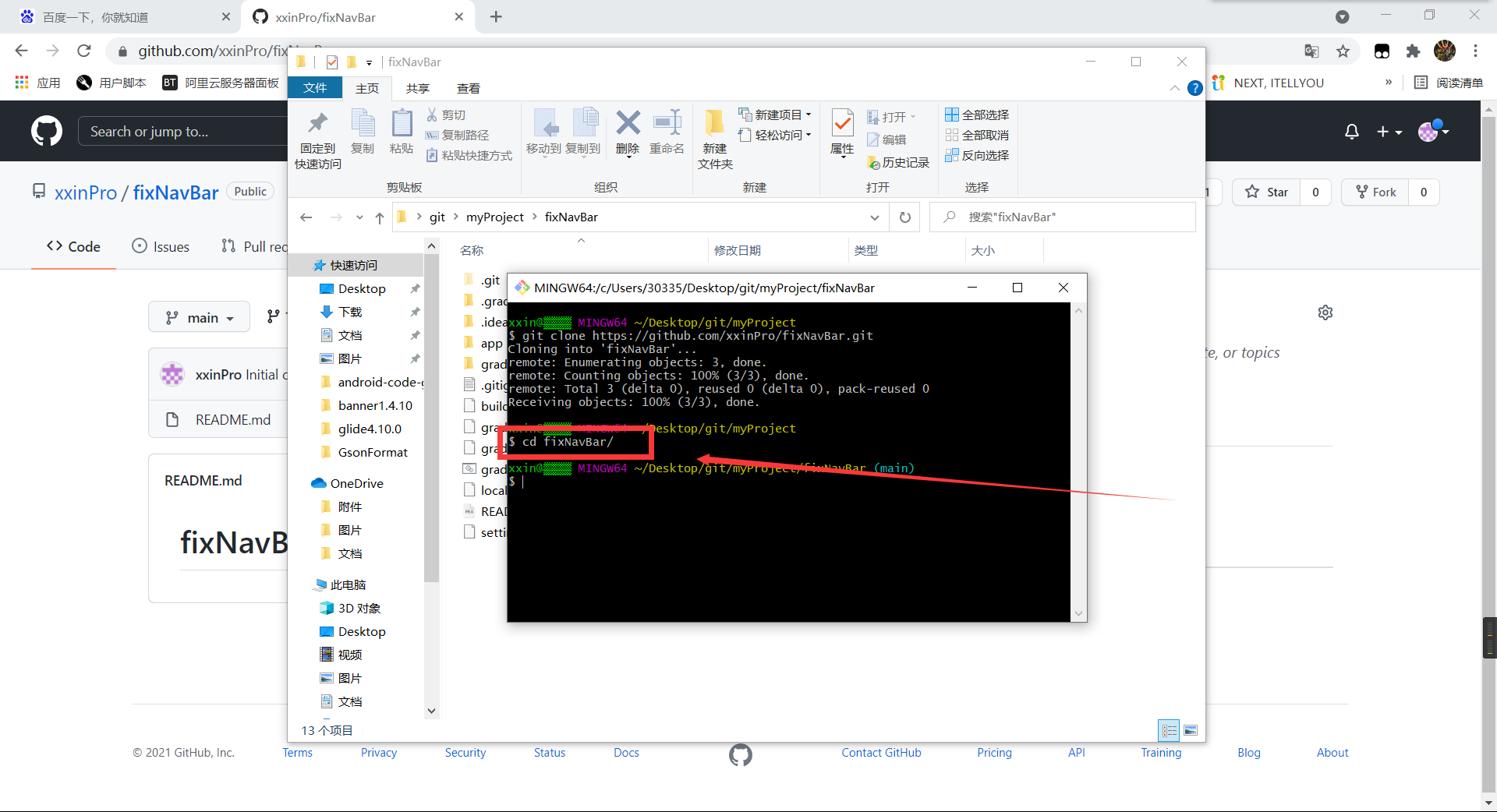The width and height of the screenshot is (1497, 812).
Task: Select OneDrive in Explorer navigation pane
Action: (356, 484)
